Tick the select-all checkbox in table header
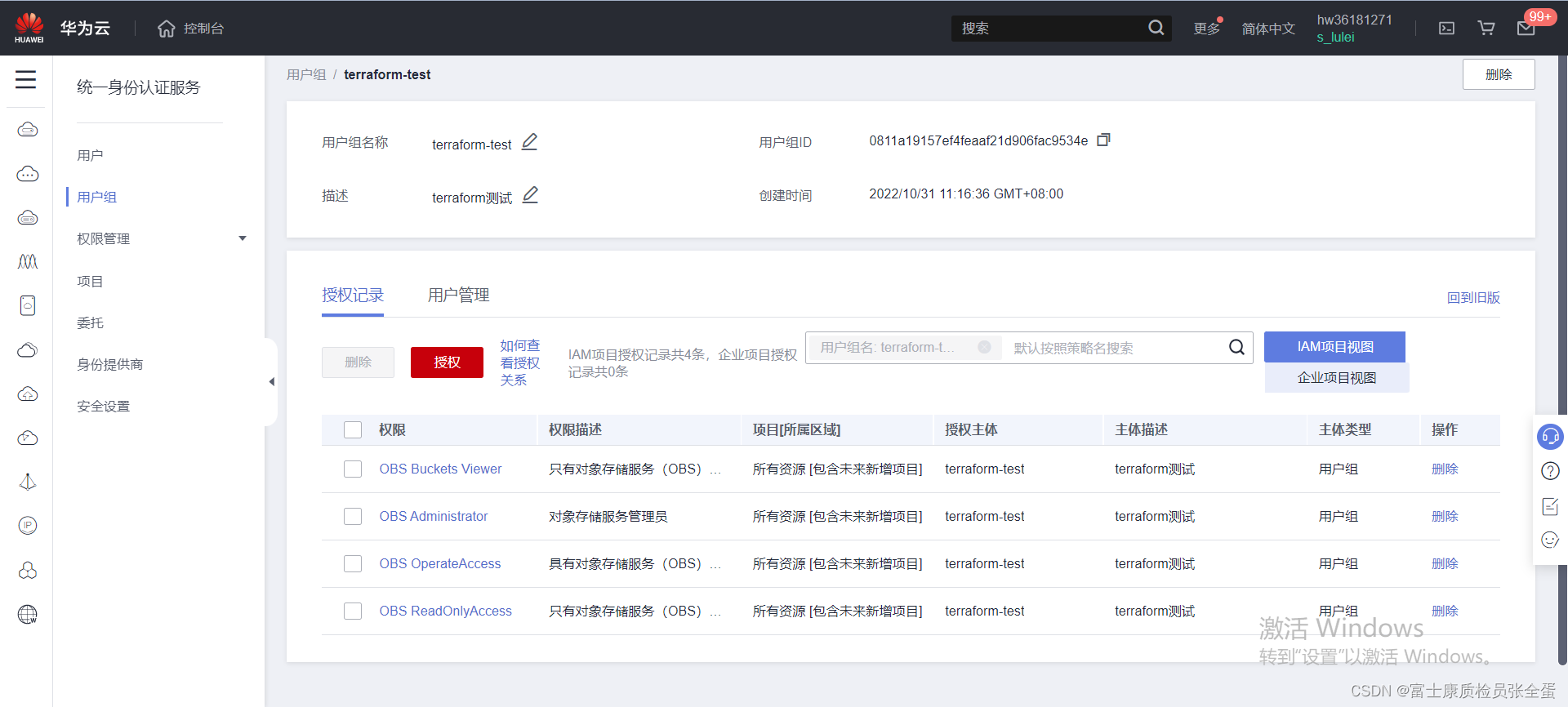Image resolution: width=1568 pixels, height=707 pixels. [353, 429]
